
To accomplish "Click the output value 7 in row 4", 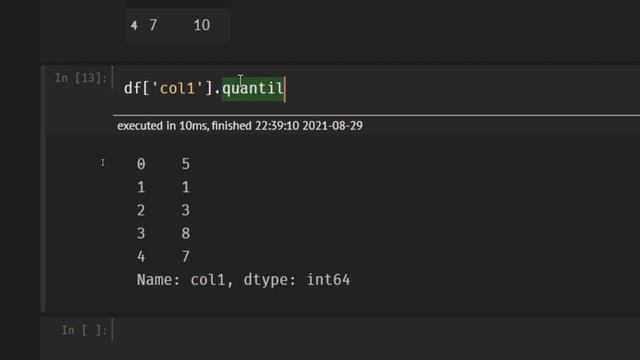I will click(185, 257).
